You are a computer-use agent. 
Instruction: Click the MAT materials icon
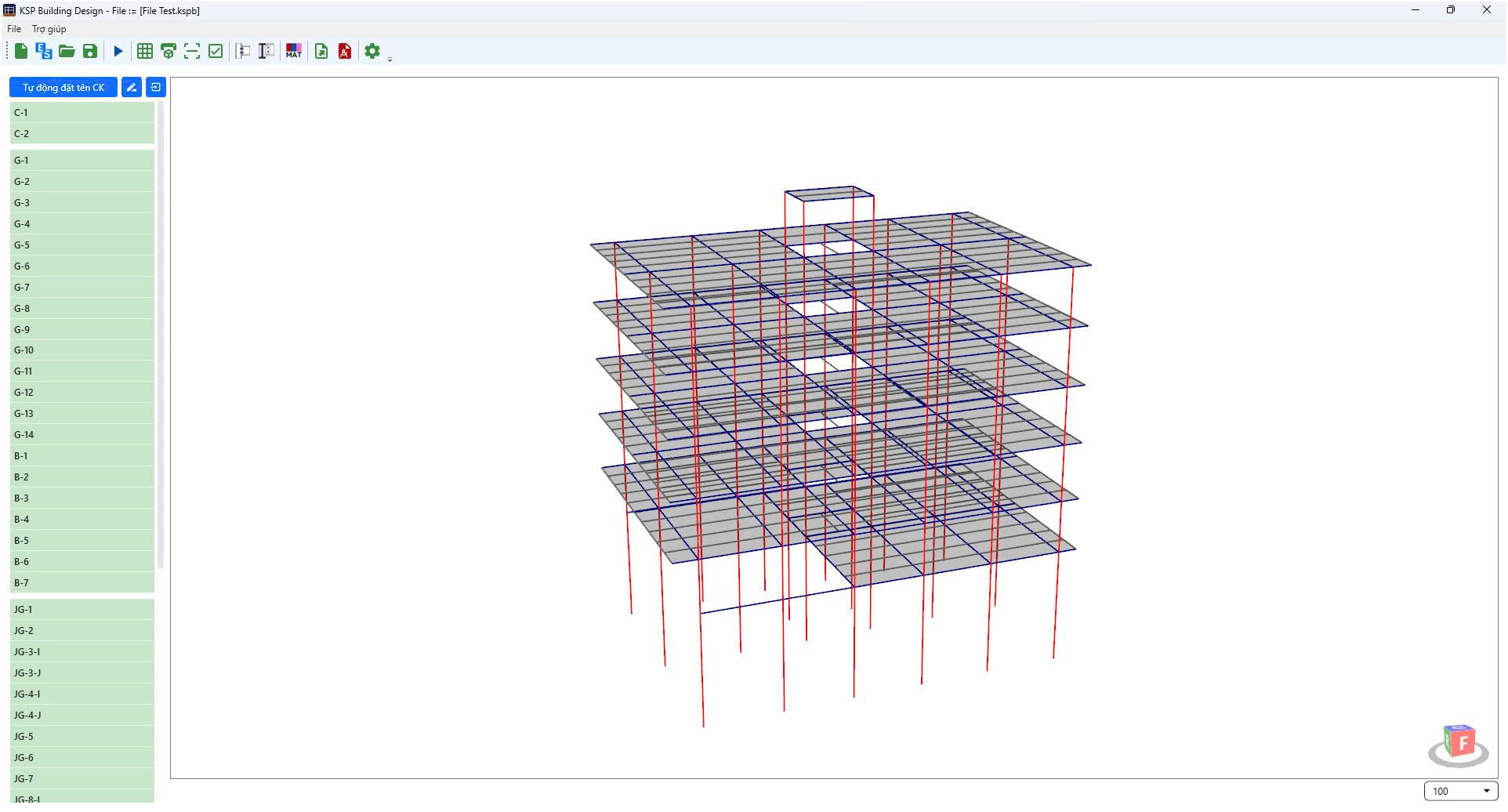294,51
